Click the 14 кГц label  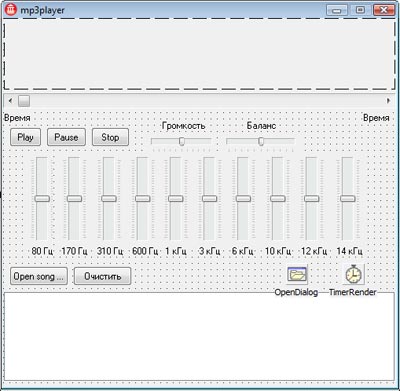coord(349,251)
